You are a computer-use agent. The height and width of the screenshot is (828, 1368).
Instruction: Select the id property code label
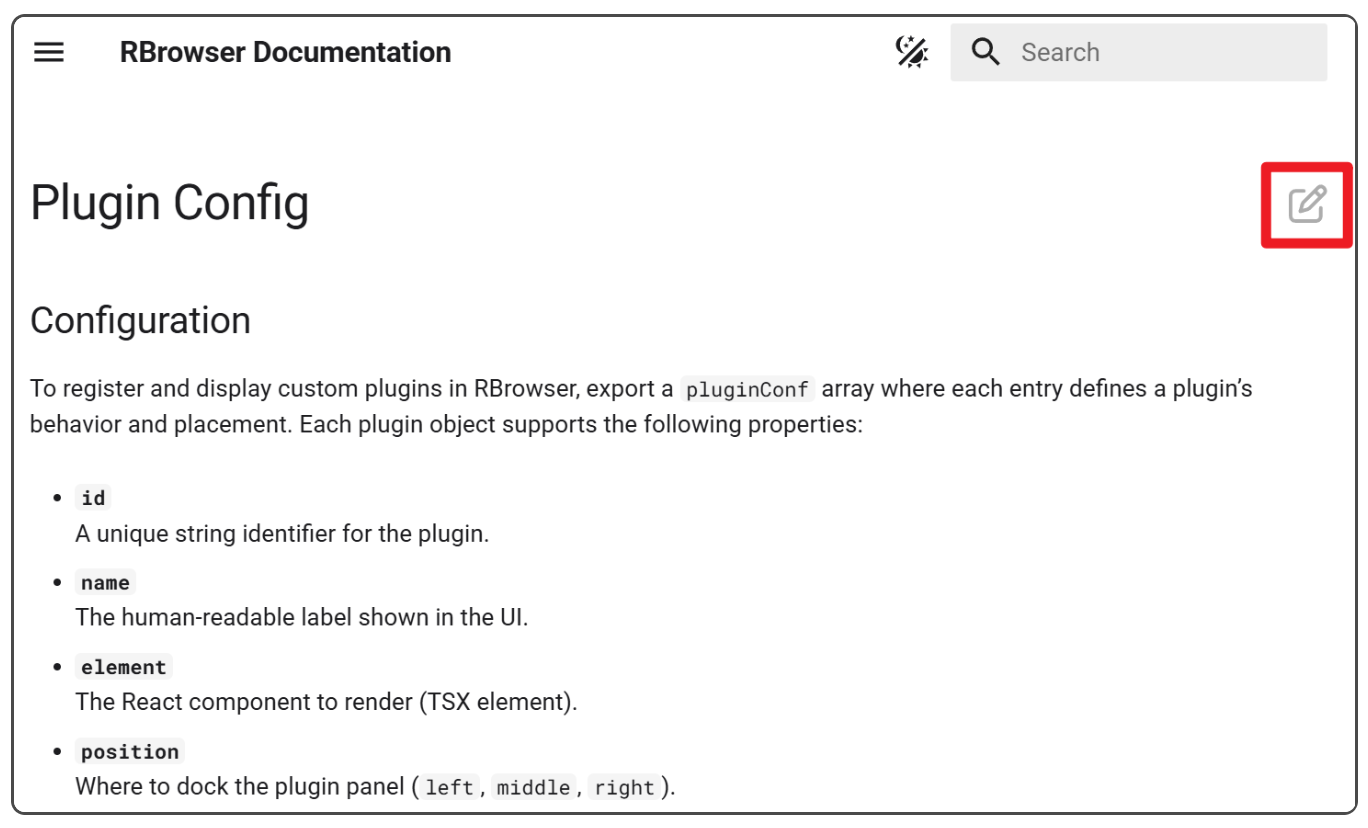93,498
